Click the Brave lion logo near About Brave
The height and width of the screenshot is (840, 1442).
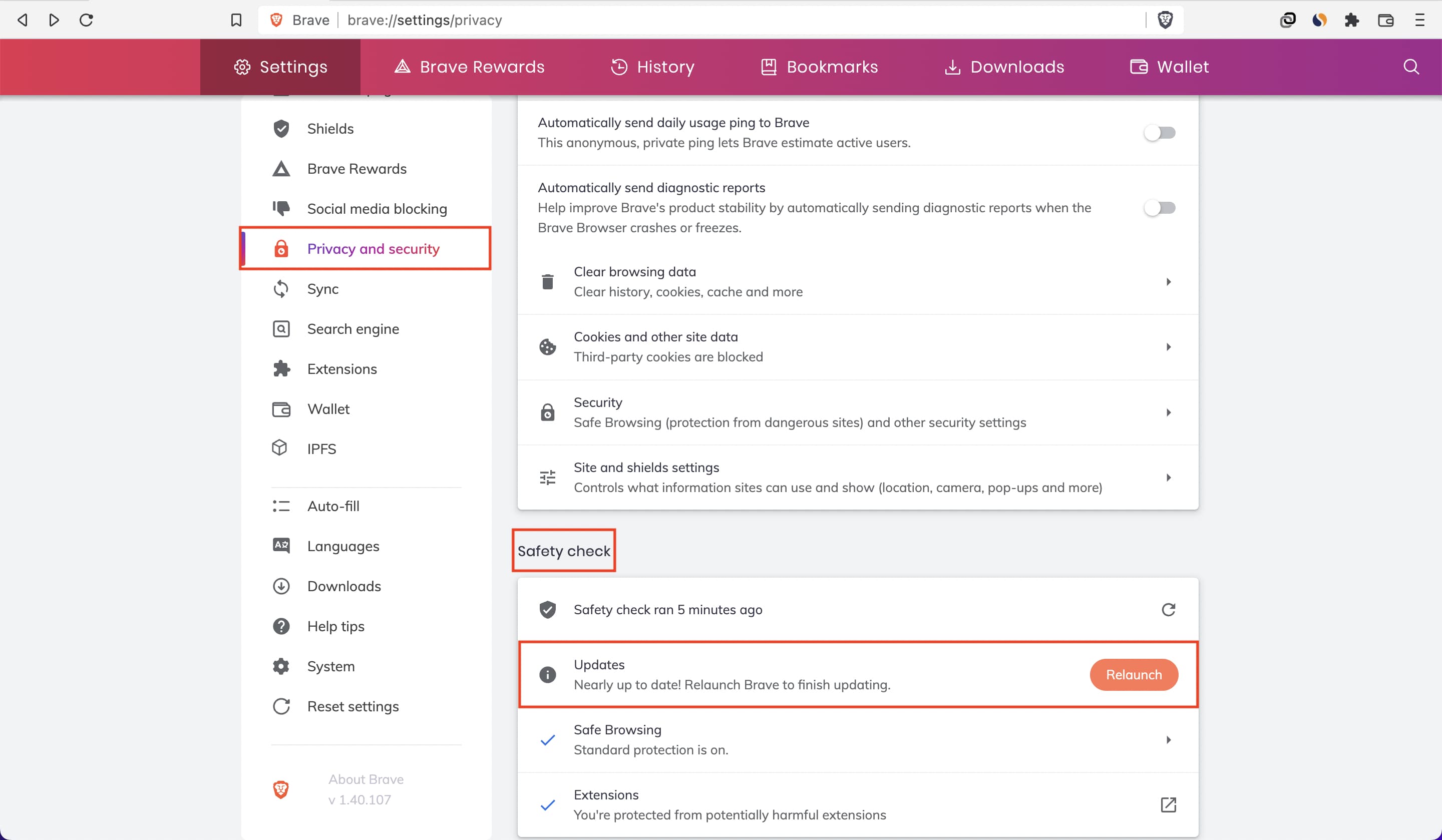(x=281, y=789)
